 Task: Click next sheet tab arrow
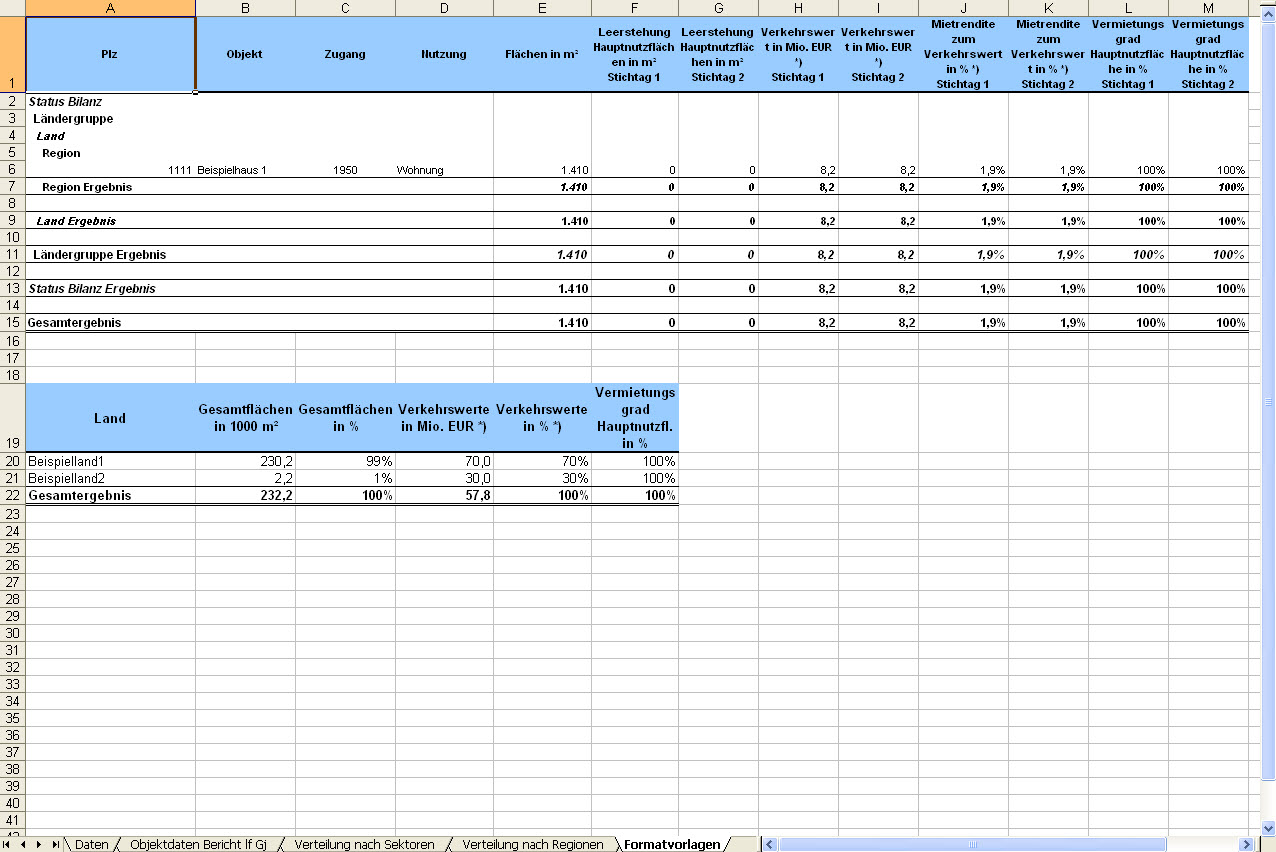point(39,845)
